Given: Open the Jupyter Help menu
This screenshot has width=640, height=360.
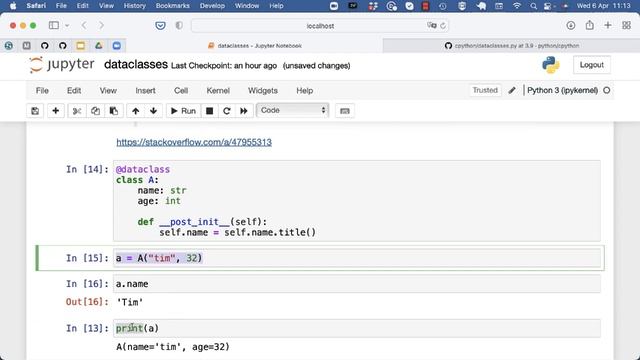Looking at the screenshot, I should pos(304,91).
